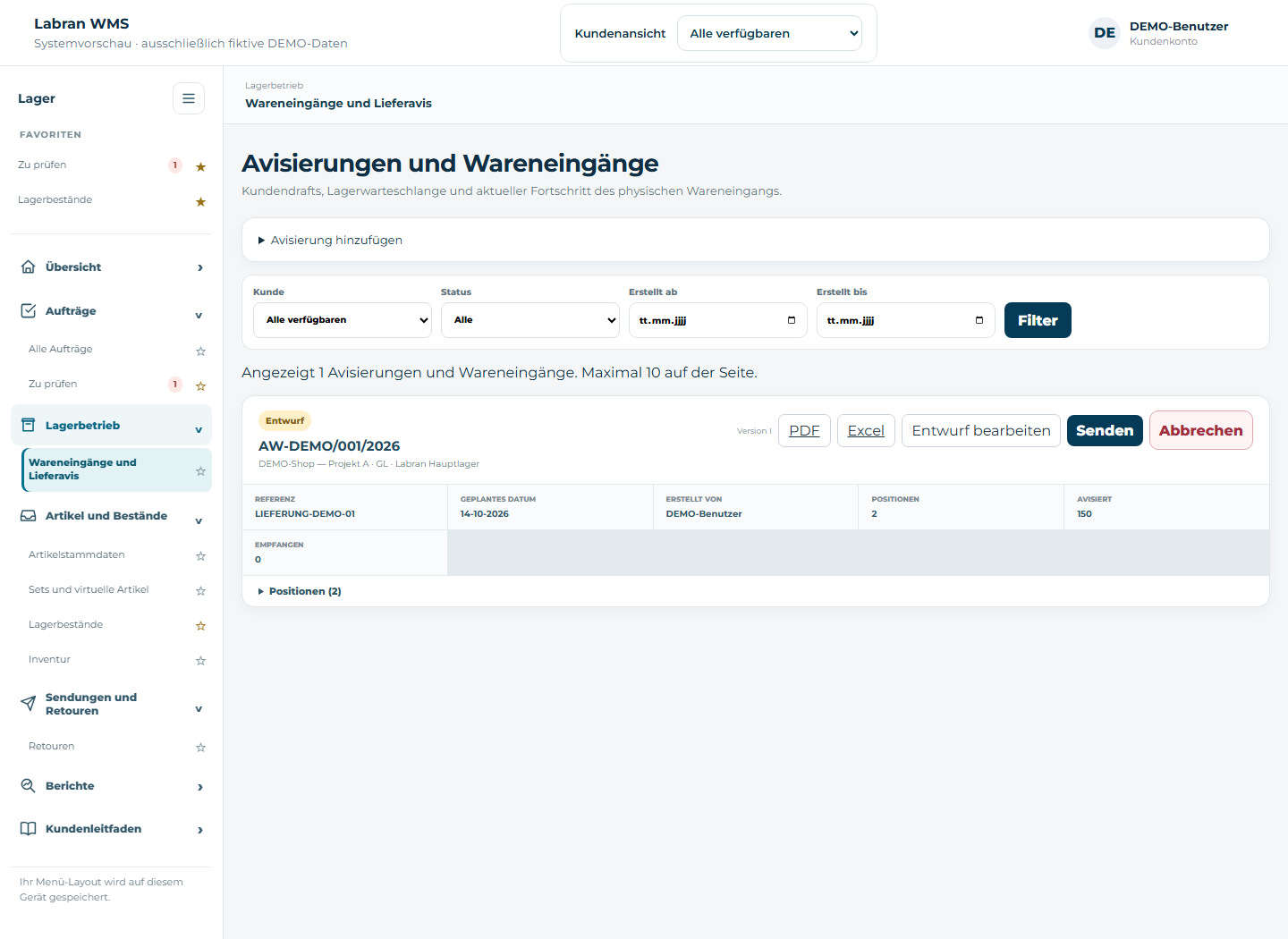
Task: Toggle star next to Wareneingänge und Lieferavis
Action: (200, 470)
